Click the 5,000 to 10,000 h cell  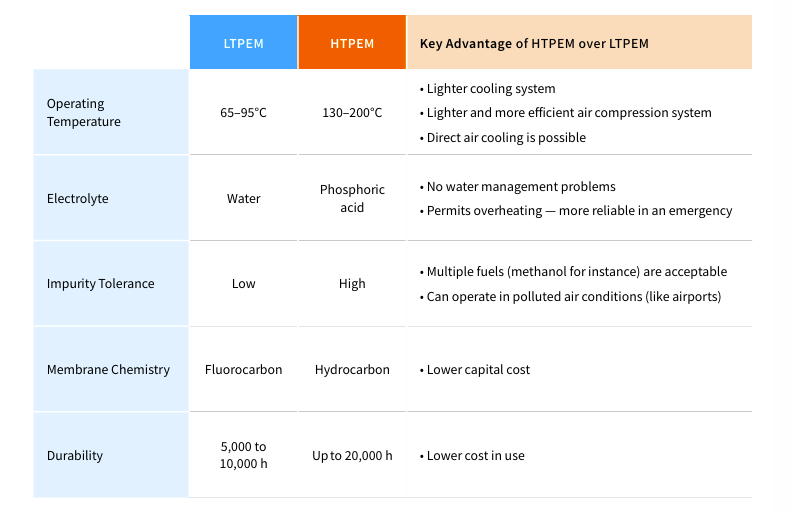pos(243,455)
